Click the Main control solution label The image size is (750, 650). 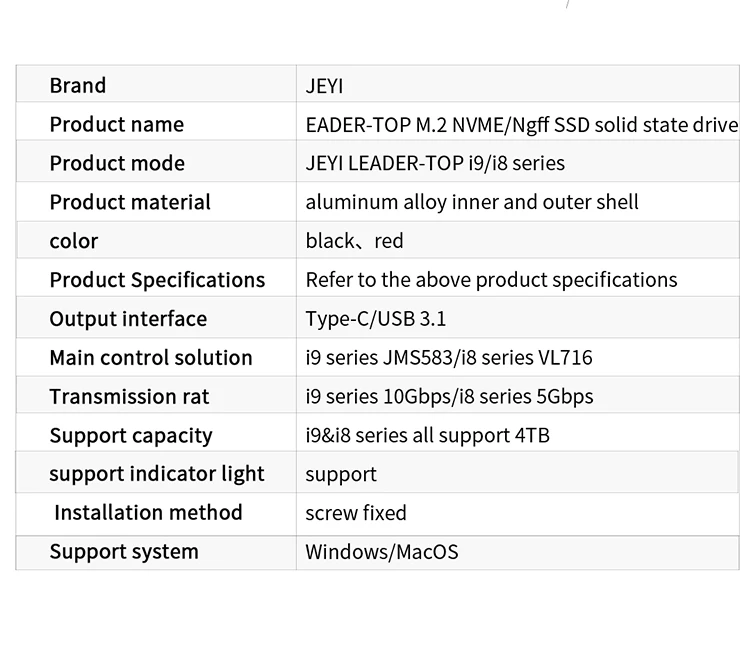[x=151, y=358]
